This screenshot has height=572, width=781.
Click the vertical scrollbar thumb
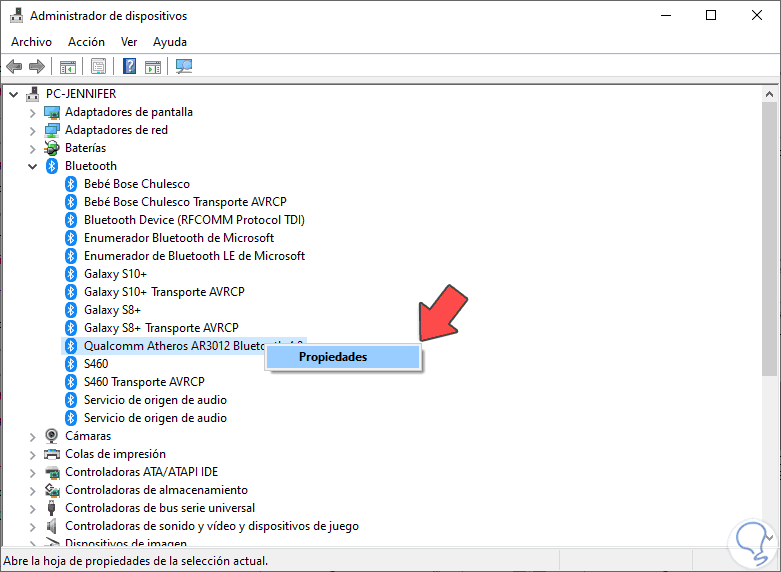pyautogui.click(x=770, y=239)
